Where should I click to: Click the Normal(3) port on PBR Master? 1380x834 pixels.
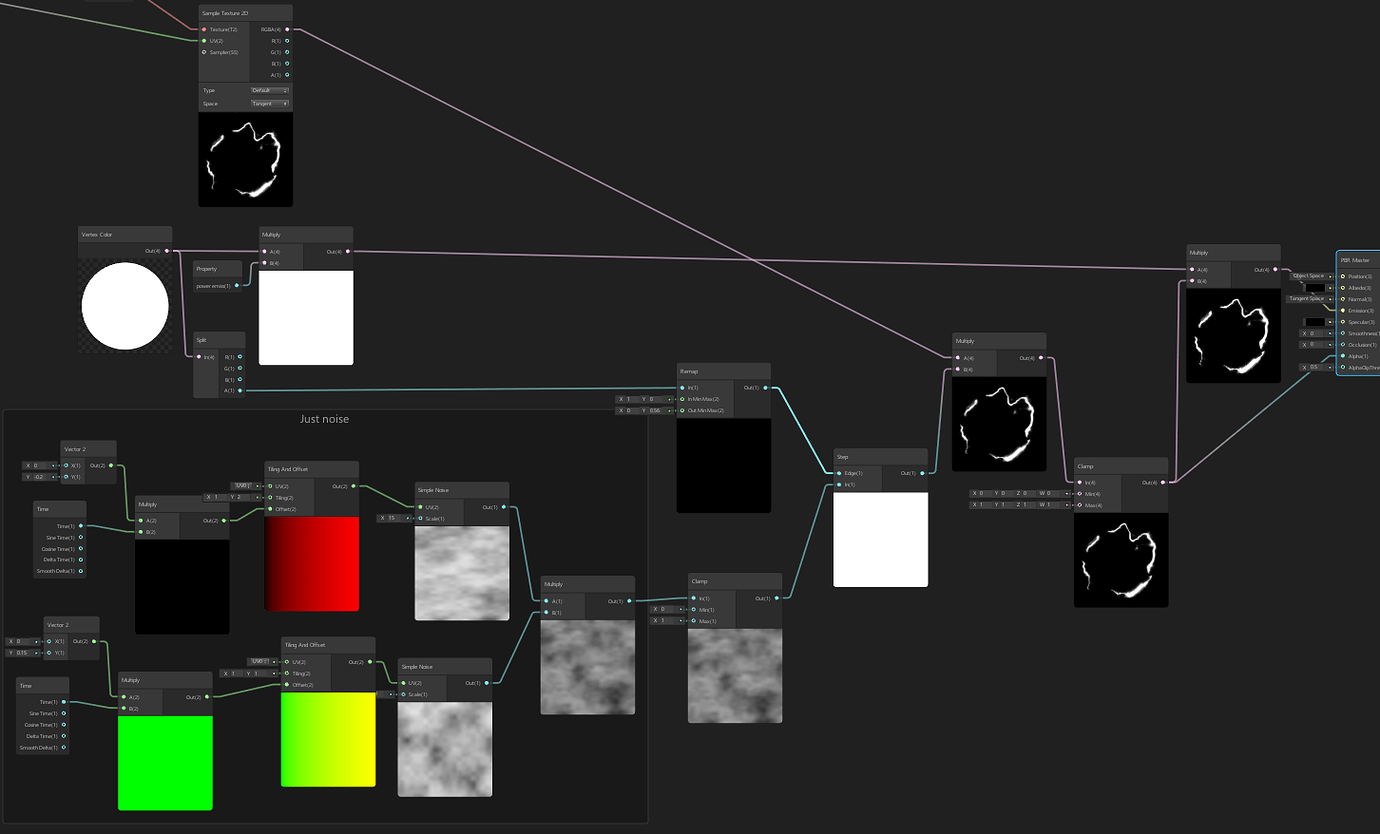1343,299
